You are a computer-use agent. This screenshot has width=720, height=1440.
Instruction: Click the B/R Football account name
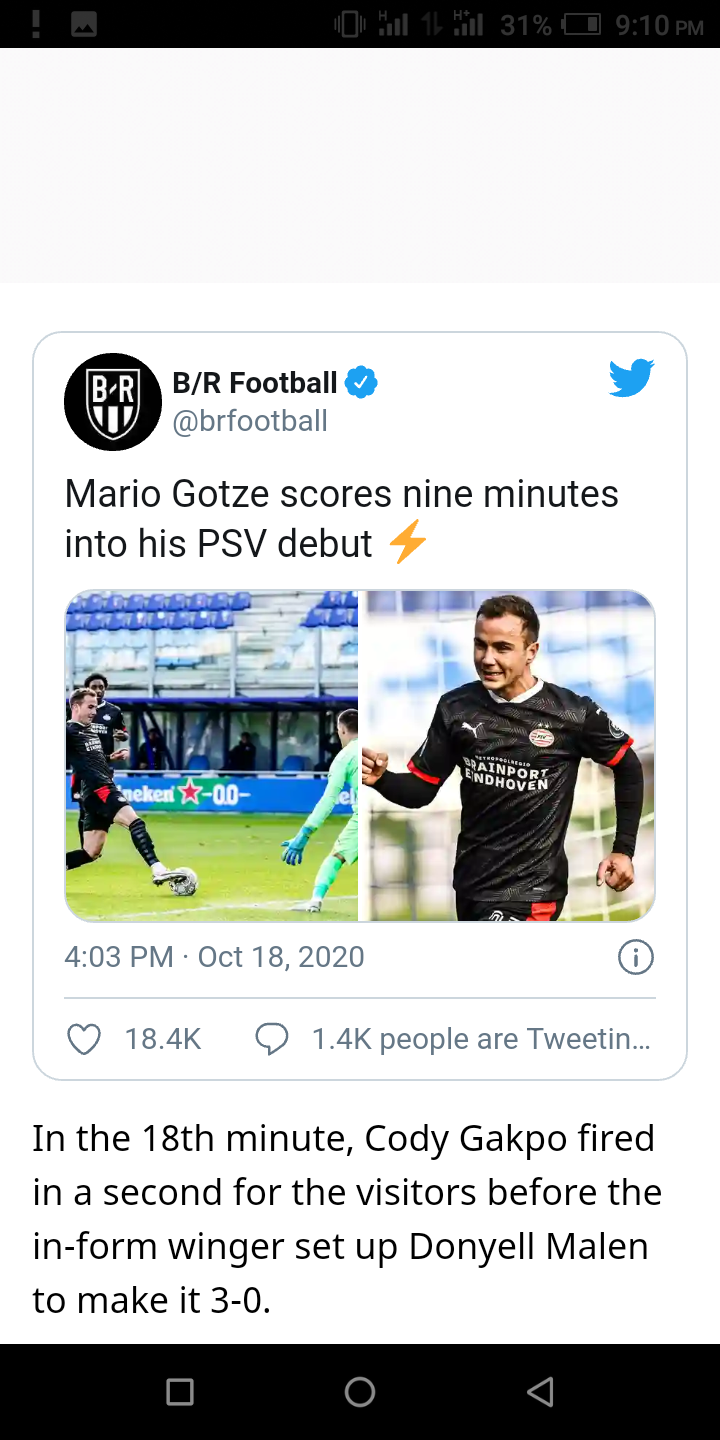point(255,382)
